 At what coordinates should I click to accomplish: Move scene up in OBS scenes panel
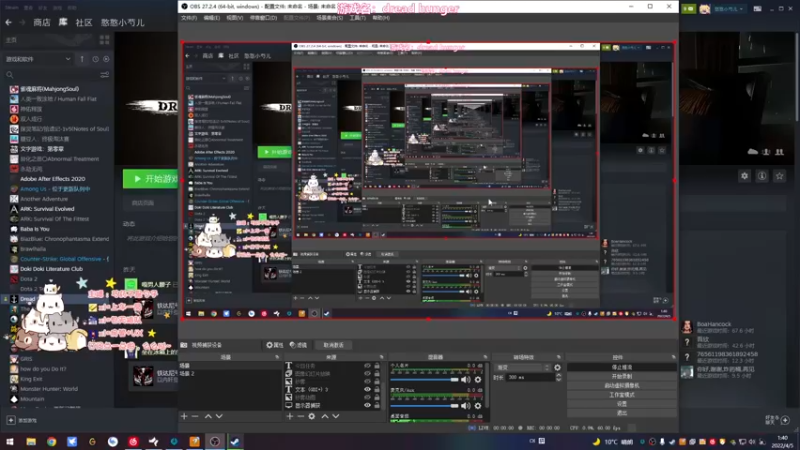(208, 416)
